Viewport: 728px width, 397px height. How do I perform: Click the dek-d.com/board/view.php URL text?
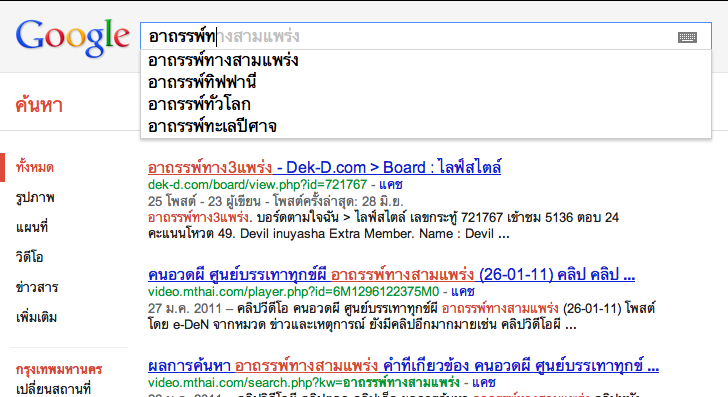coord(258,185)
